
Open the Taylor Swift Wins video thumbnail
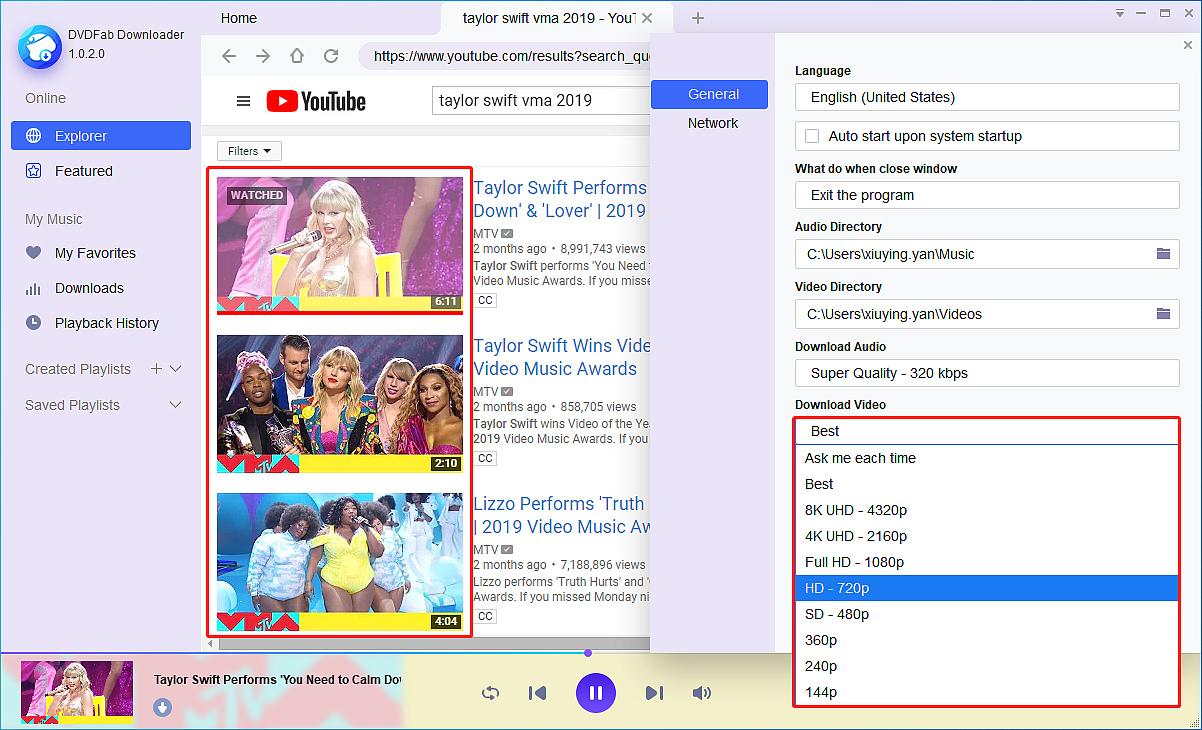pyautogui.click(x=340, y=404)
